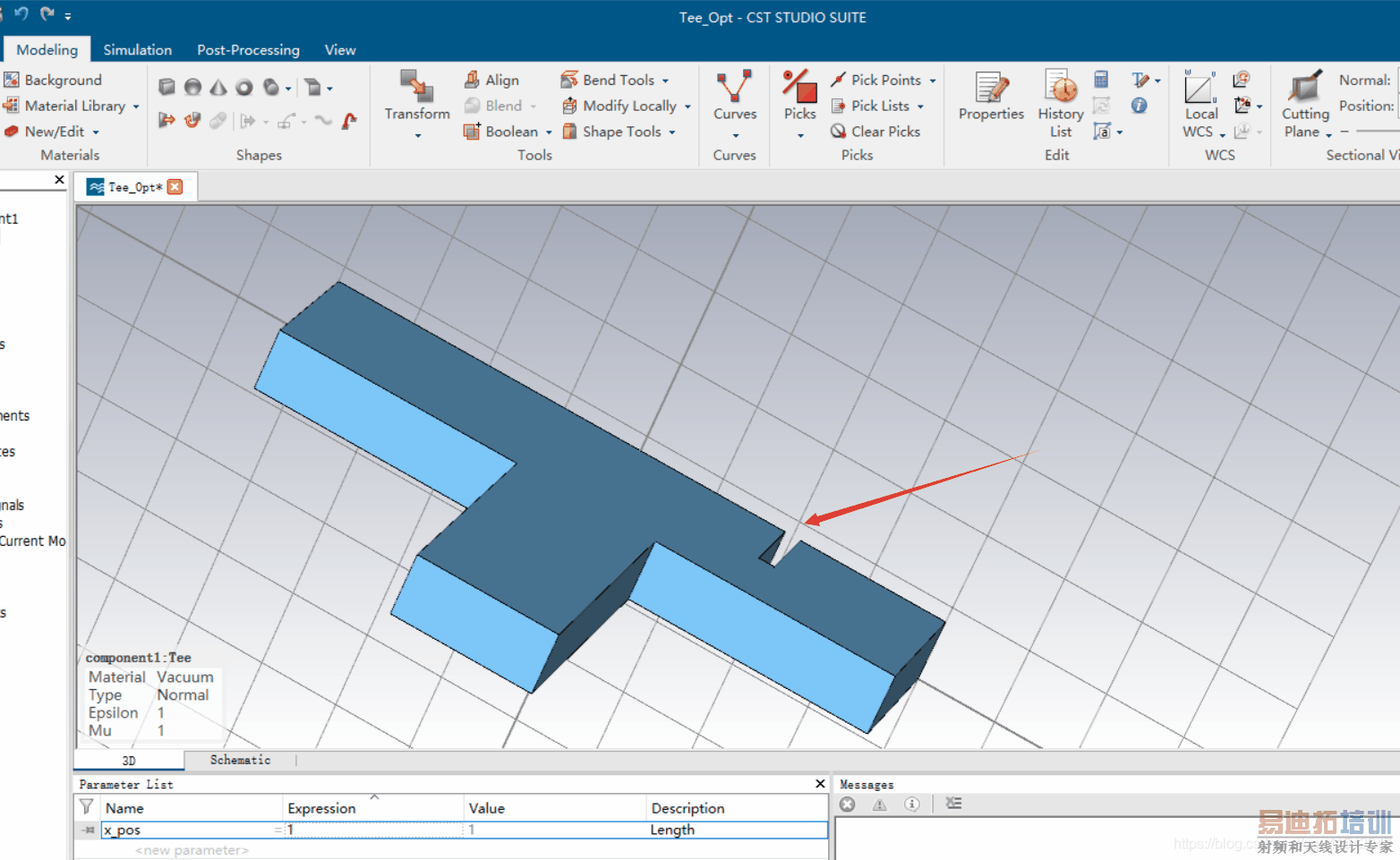Close the Tee_Opt document tab
Viewport: 1400px width, 860px height.
pyautogui.click(x=175, y=186)
